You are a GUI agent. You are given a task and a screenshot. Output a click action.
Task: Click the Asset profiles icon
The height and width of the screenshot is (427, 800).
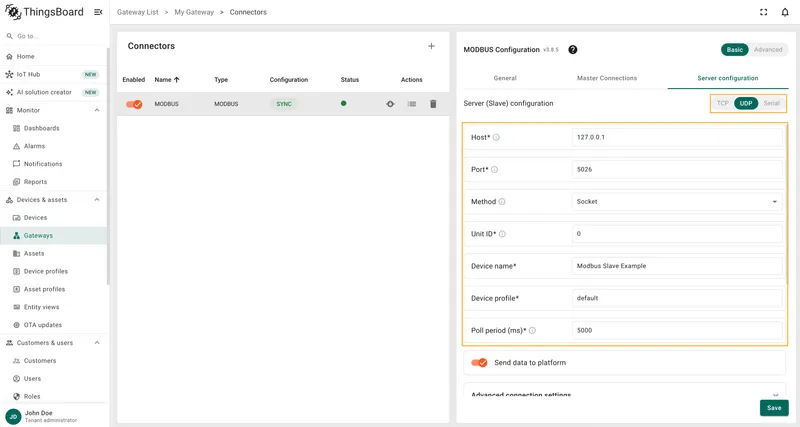coord(16,289)
